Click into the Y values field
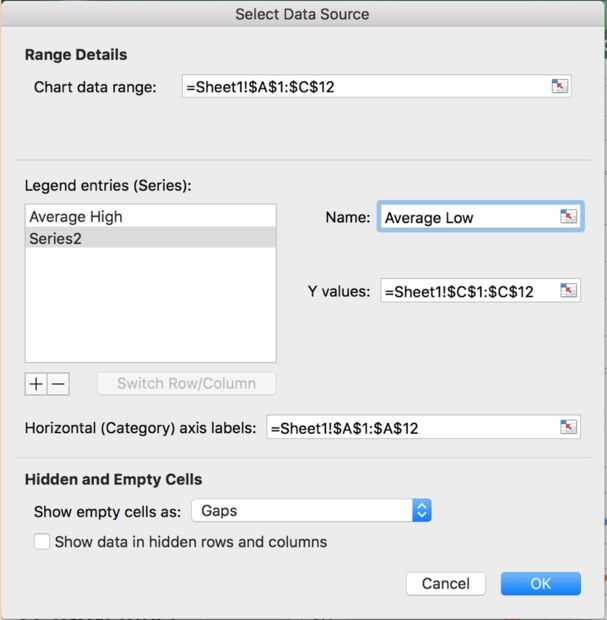The height and width of the screenshot is (620, 607). 465,292
